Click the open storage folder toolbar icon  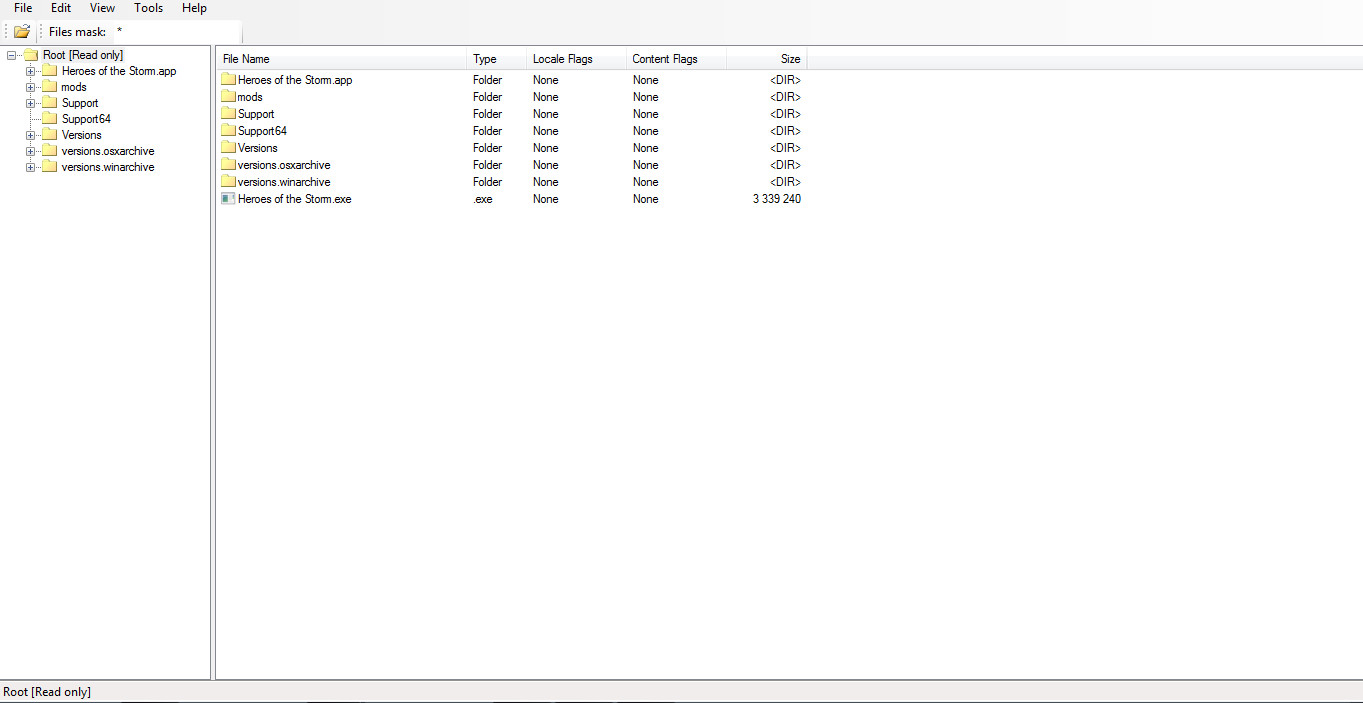(22, 32)
